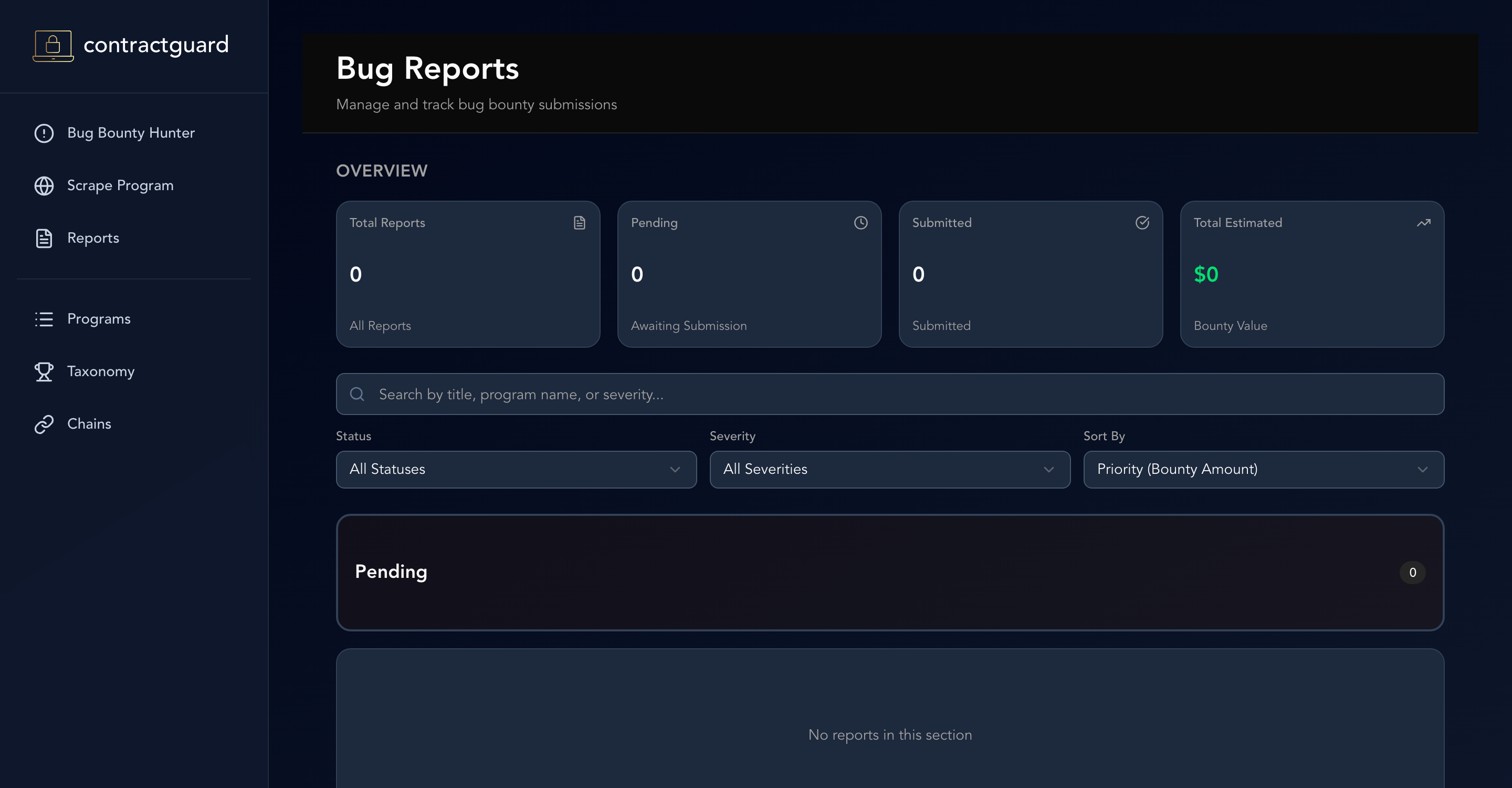
Task: Click the contractguard brand name
Action: click(x=156, y=45)
